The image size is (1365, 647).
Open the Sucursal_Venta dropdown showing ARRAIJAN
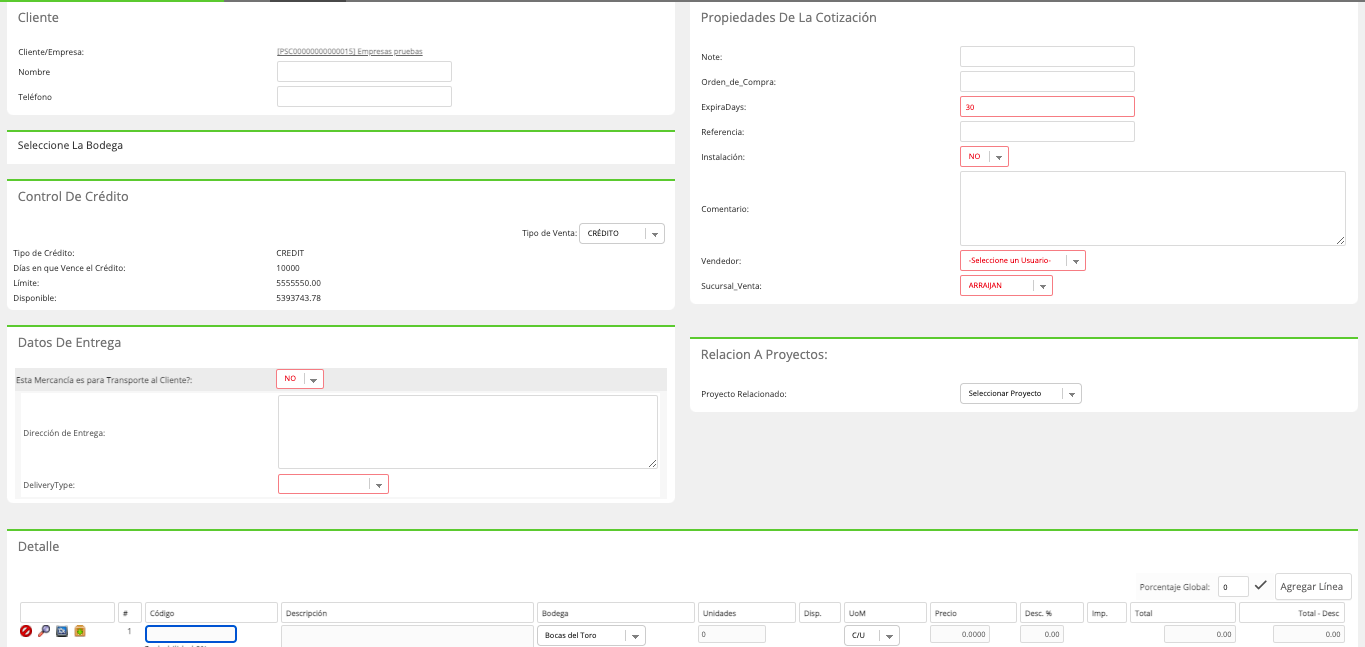coord(1006,286)
